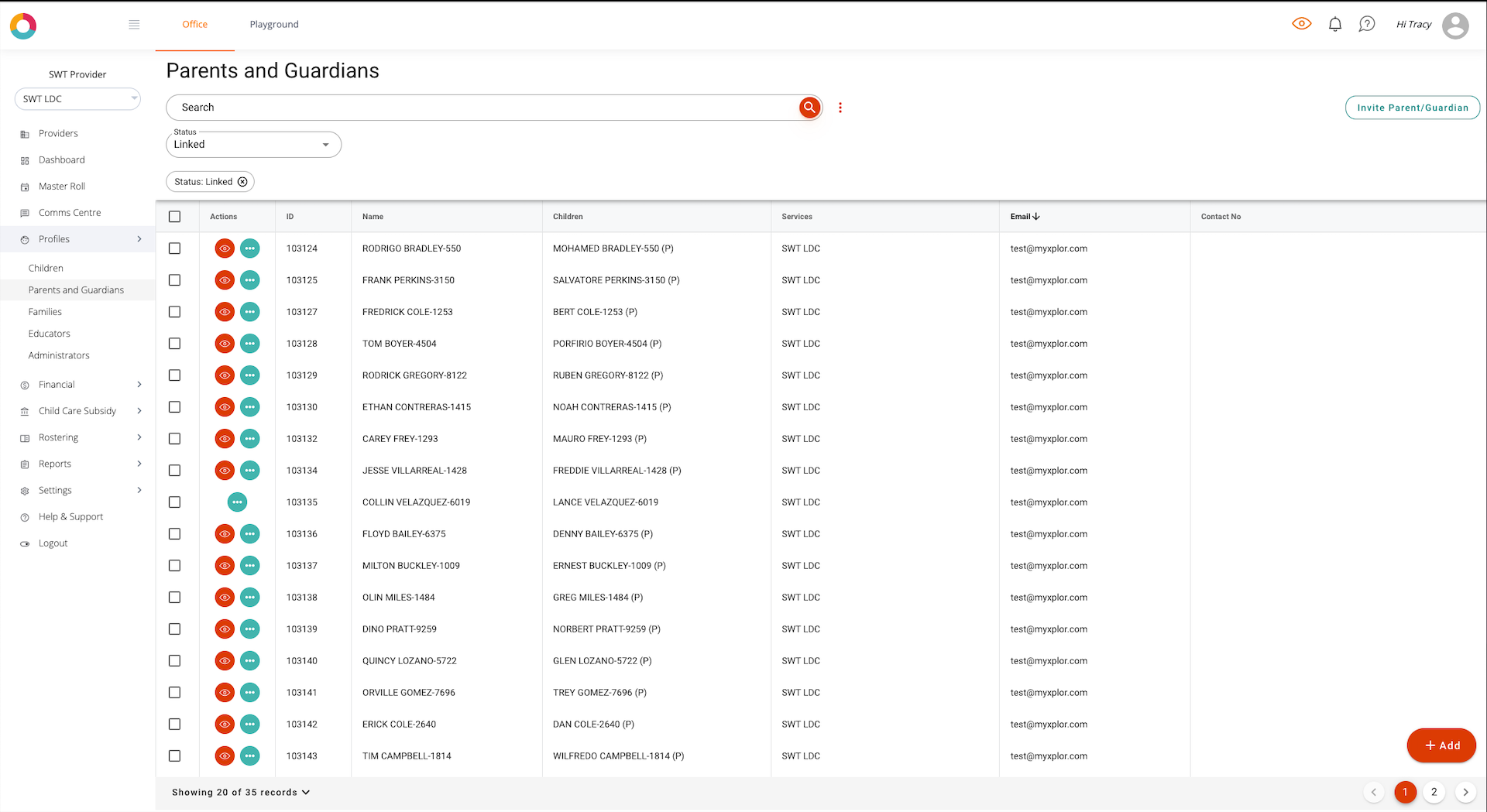Switch to the Playground tab

[x=274, y=25]
